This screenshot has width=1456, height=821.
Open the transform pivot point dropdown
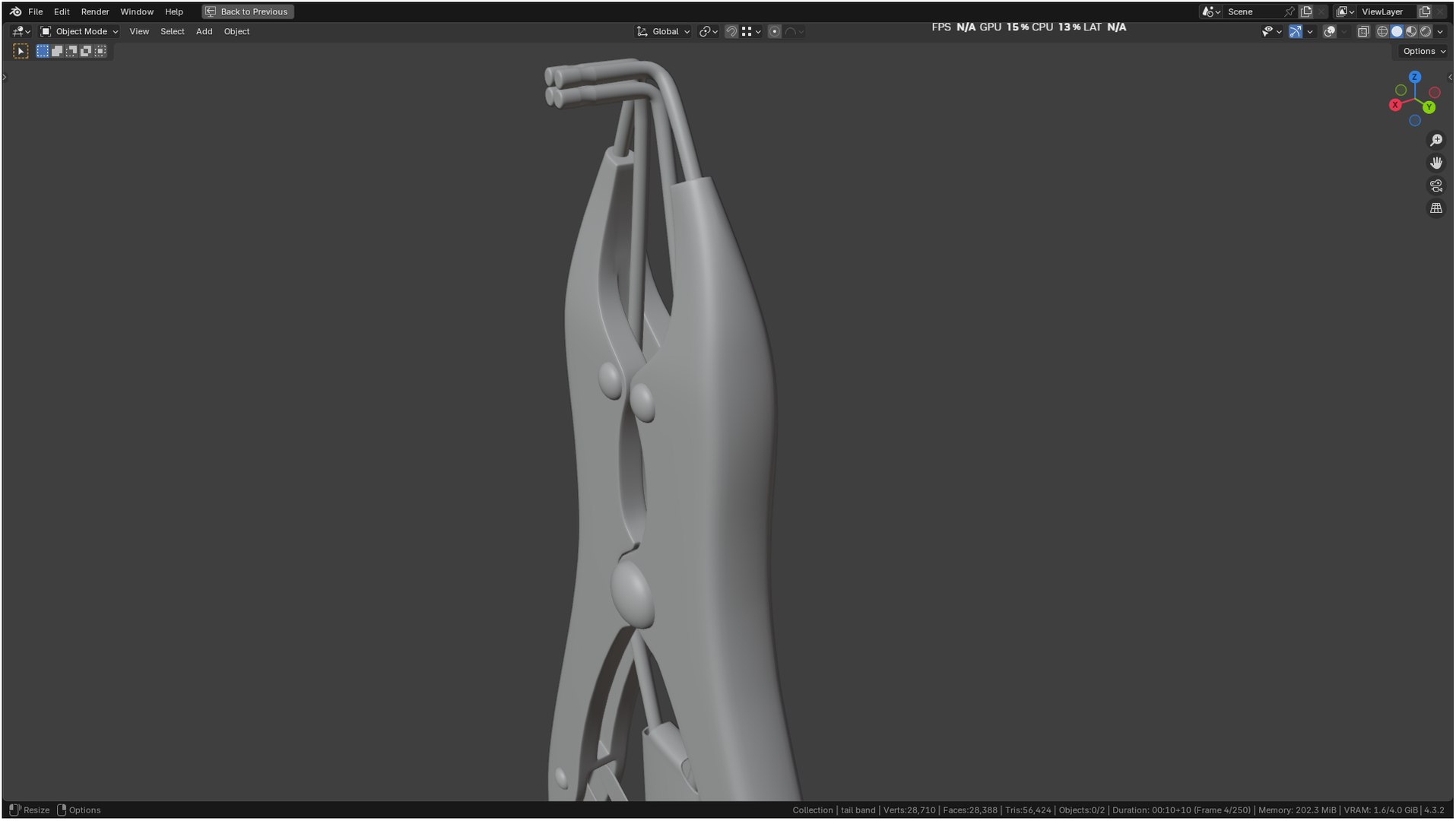tap(709, 31)
